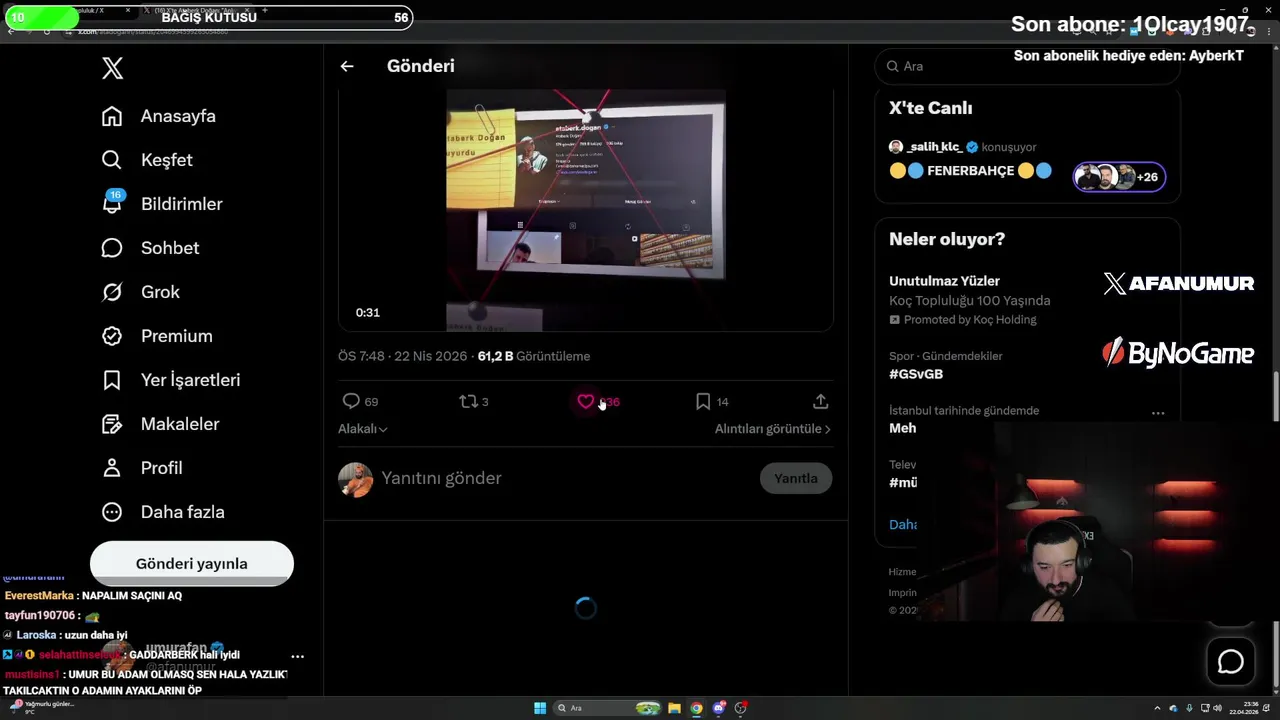Open _salih_klc_ live space host

coord(934,147)
